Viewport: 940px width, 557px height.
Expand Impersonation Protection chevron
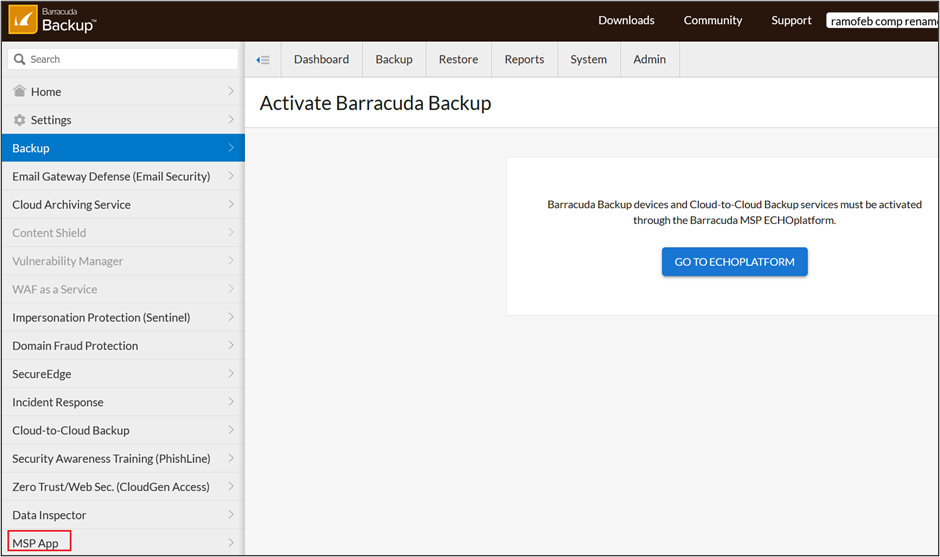coord(231,317)
